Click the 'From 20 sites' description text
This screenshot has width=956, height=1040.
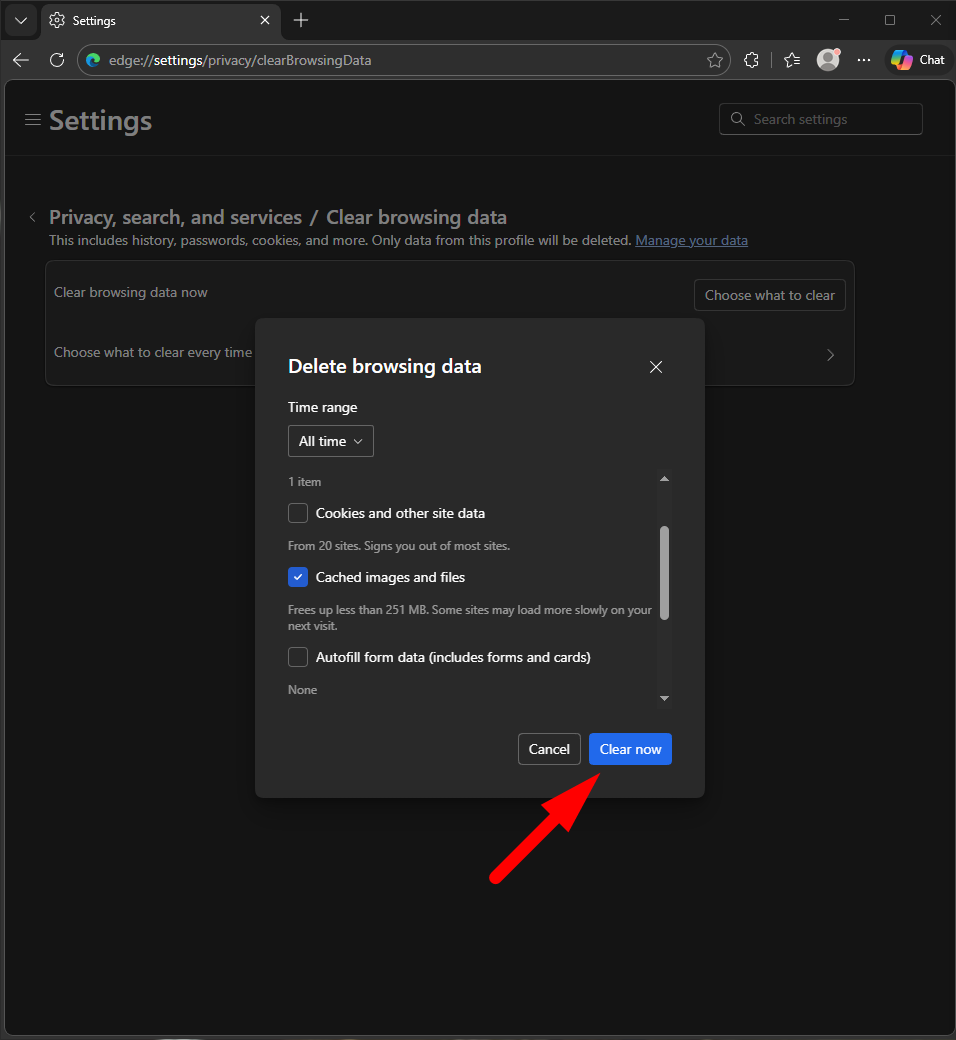399,546
